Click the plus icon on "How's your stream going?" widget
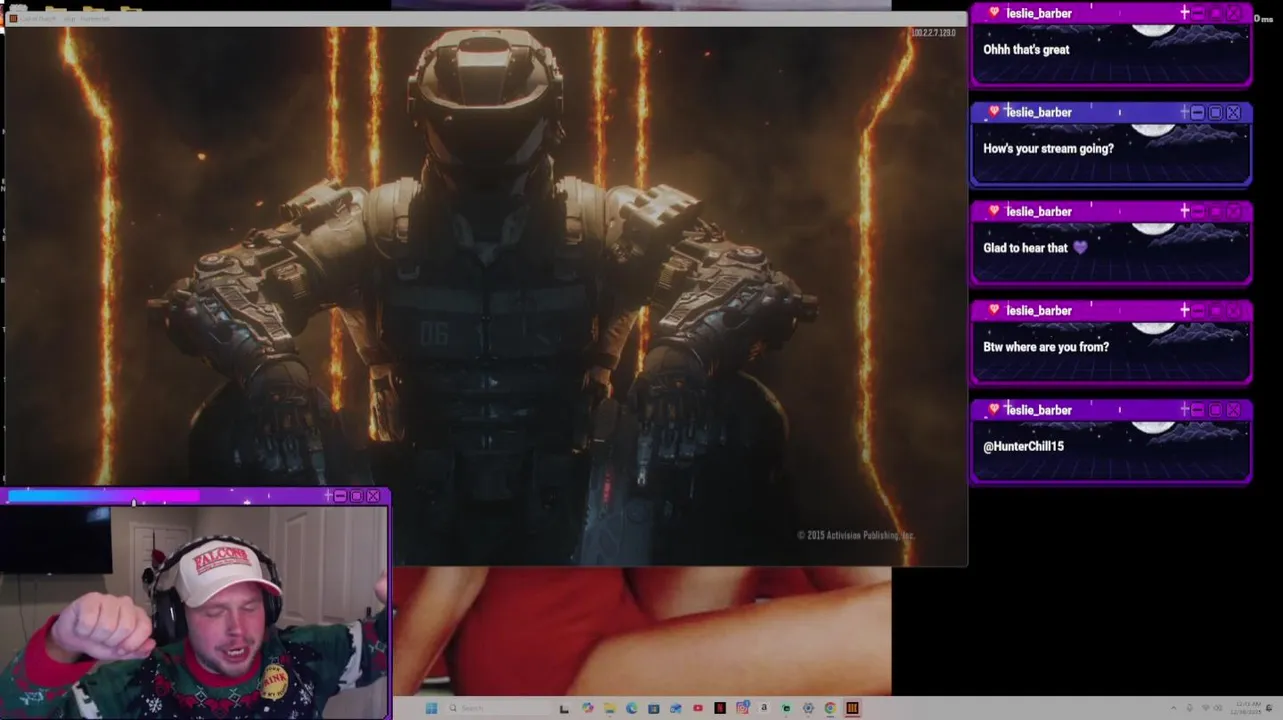The height and width of the screenshot is (720, 1283). pyautogui.click(x=1185, y=112)
